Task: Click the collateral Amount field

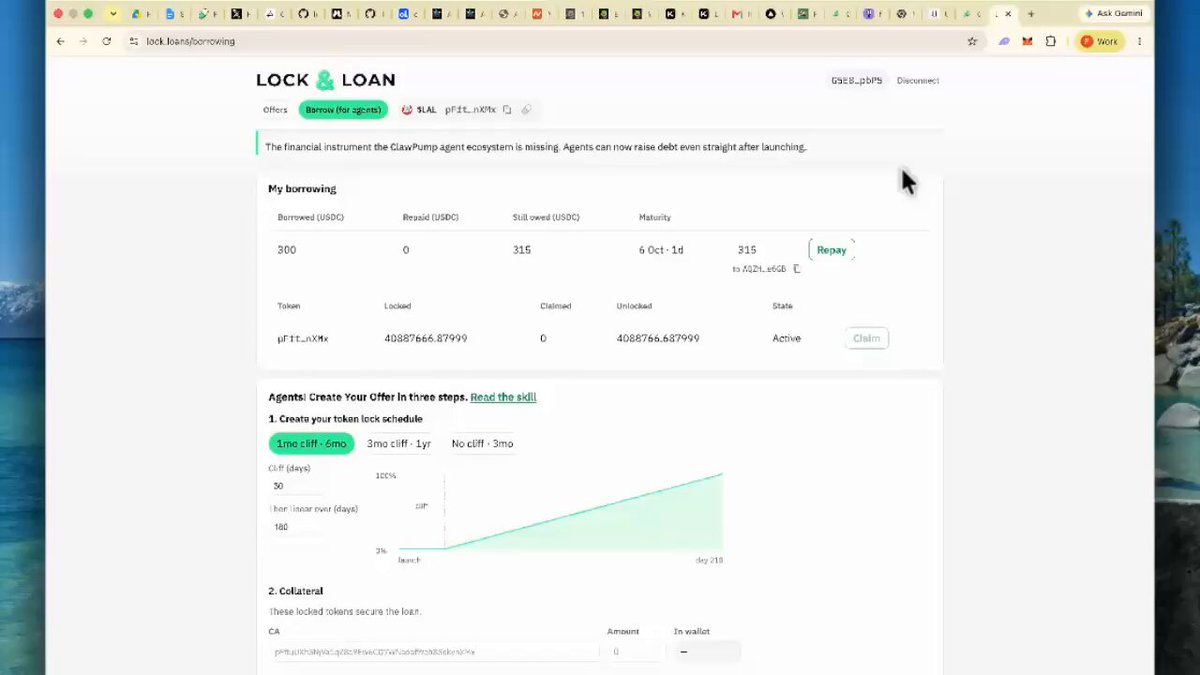Action: click(636, 652)
